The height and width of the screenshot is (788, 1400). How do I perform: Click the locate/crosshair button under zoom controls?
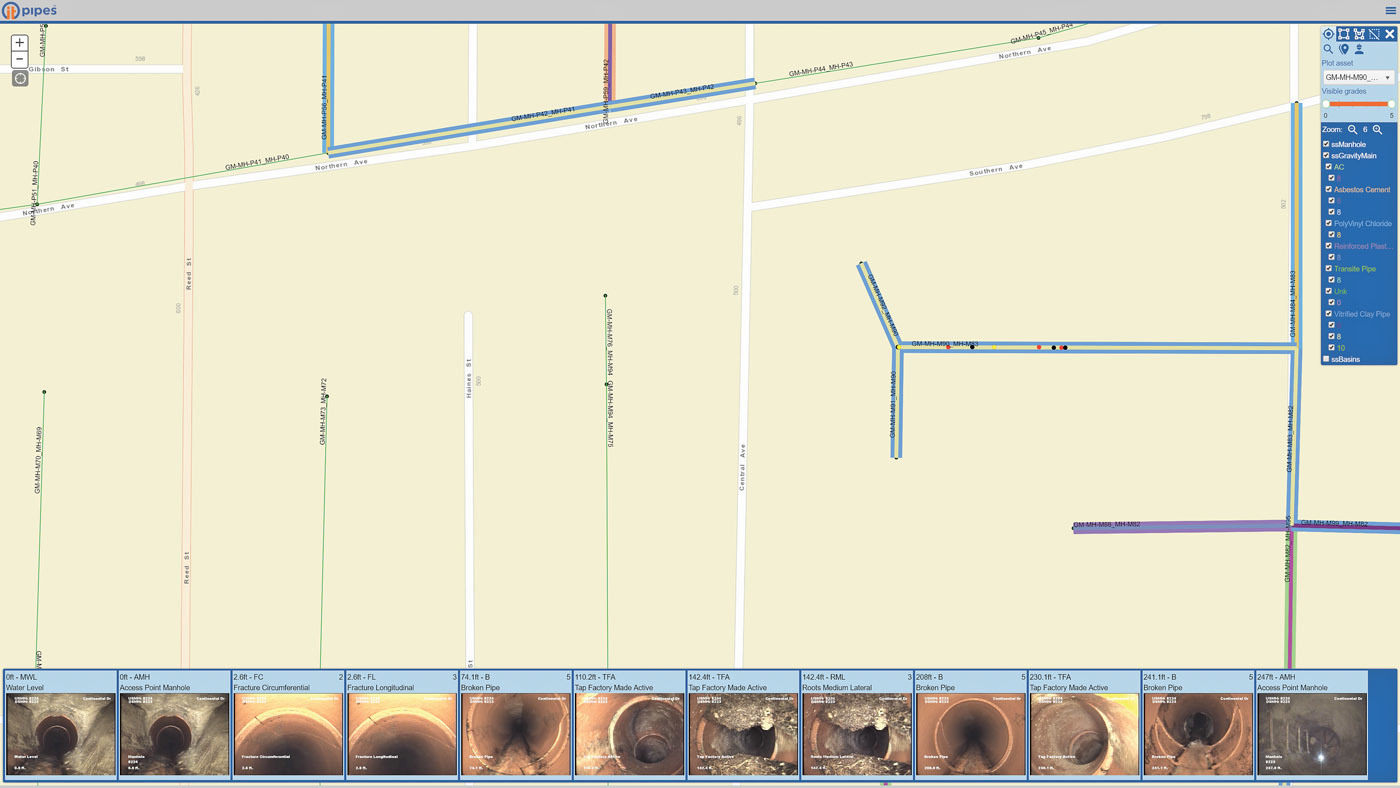coord(20,79)
